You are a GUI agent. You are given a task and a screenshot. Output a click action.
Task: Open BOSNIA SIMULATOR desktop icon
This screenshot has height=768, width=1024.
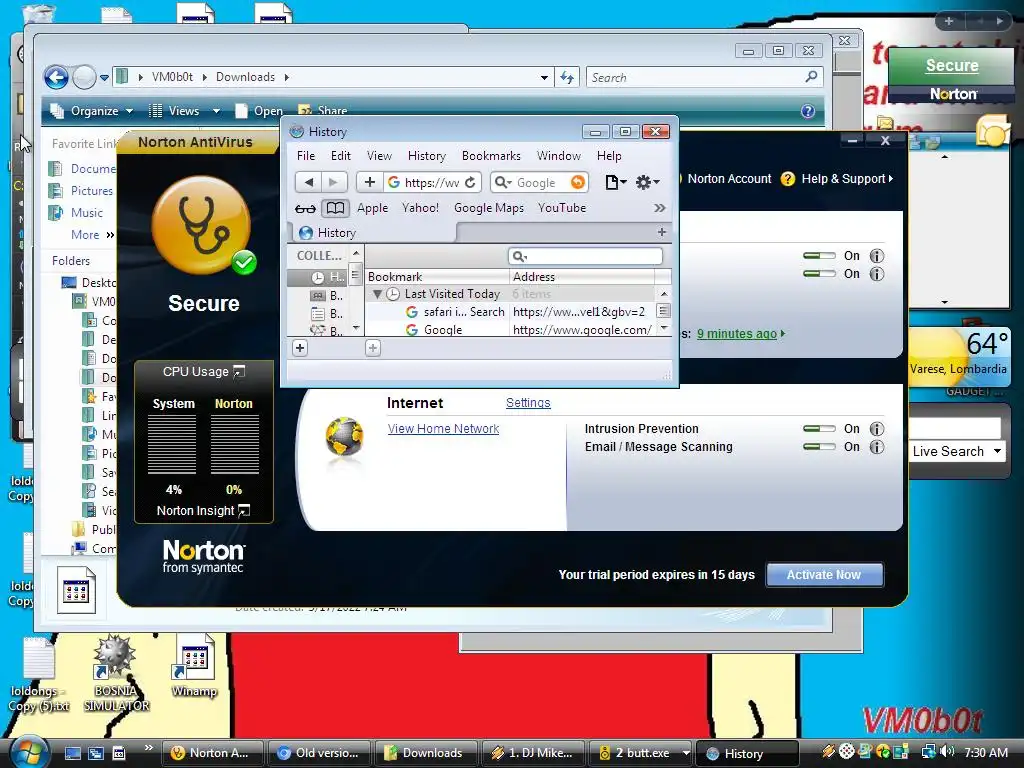point(116,674)
